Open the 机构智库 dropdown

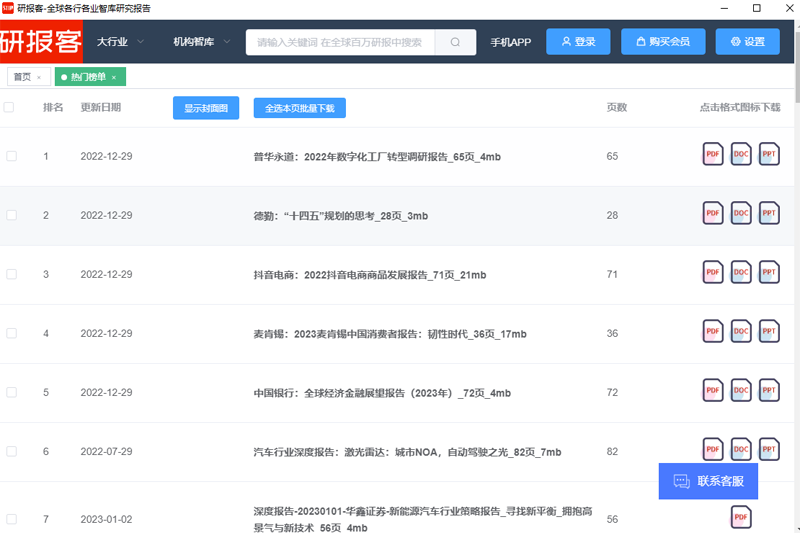[x=201, y=42]
